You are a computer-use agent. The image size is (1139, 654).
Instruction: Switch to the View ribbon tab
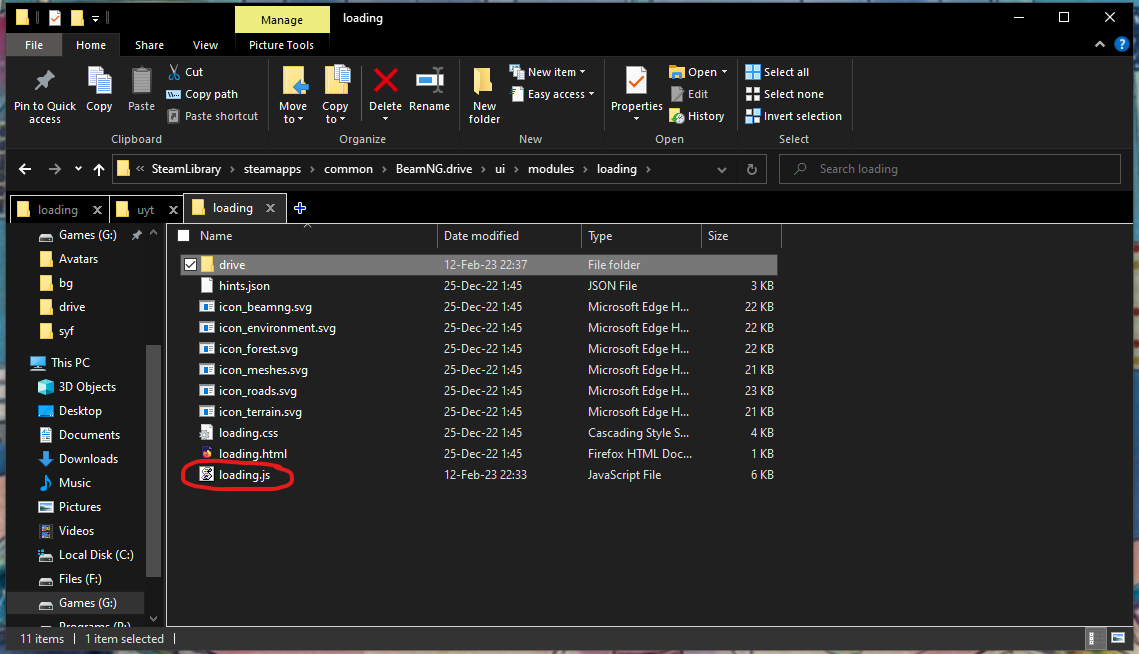coord(205,45)
